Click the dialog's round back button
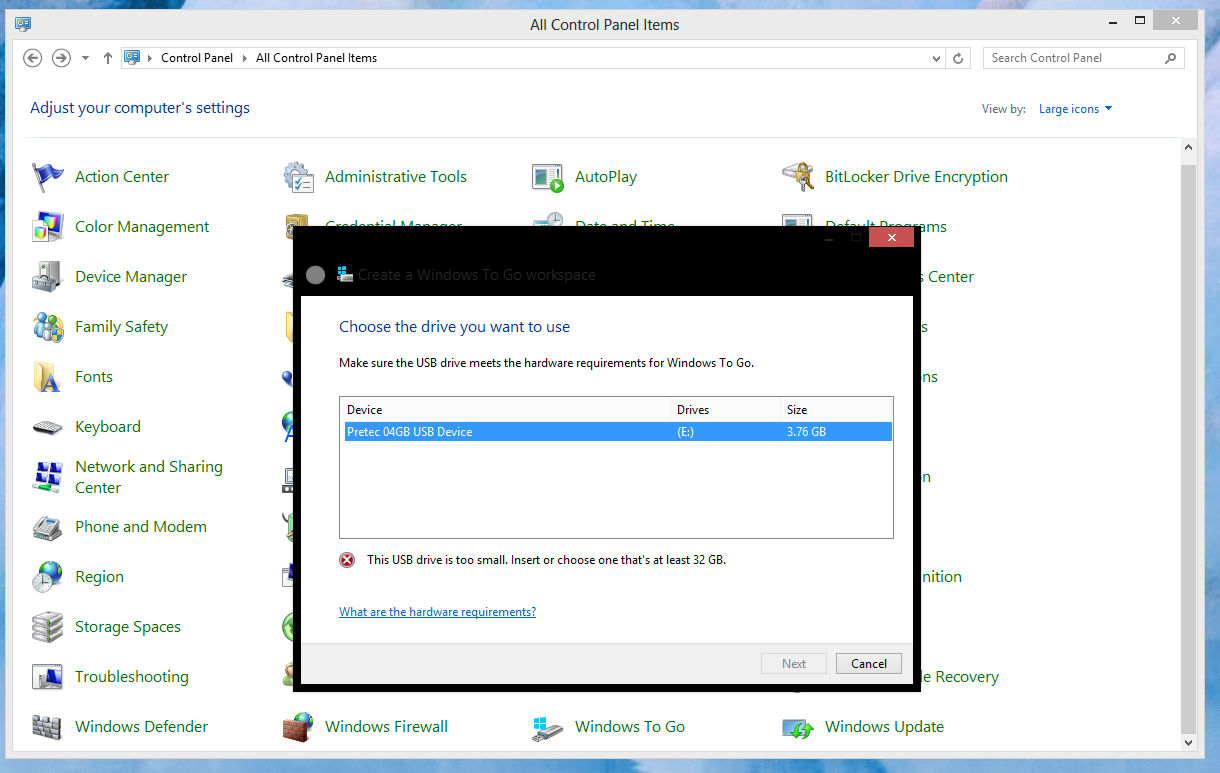 [x=315, y=275]
